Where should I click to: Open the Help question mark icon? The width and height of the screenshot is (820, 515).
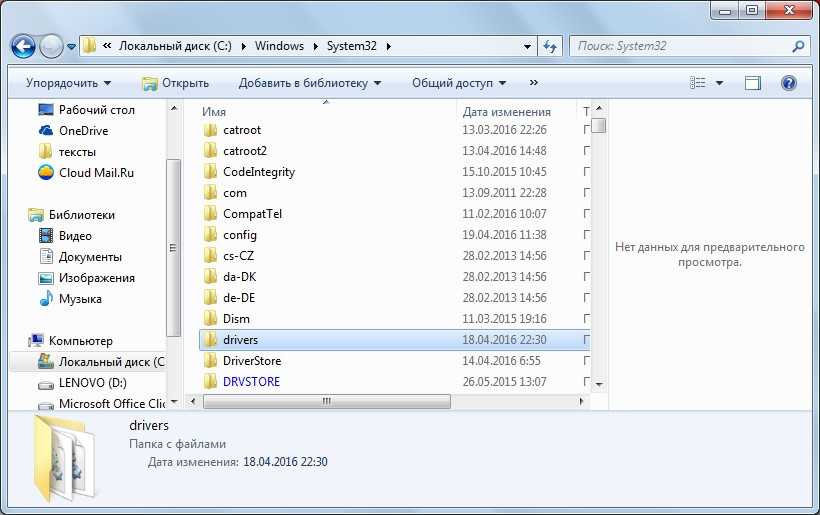[788, 83]
